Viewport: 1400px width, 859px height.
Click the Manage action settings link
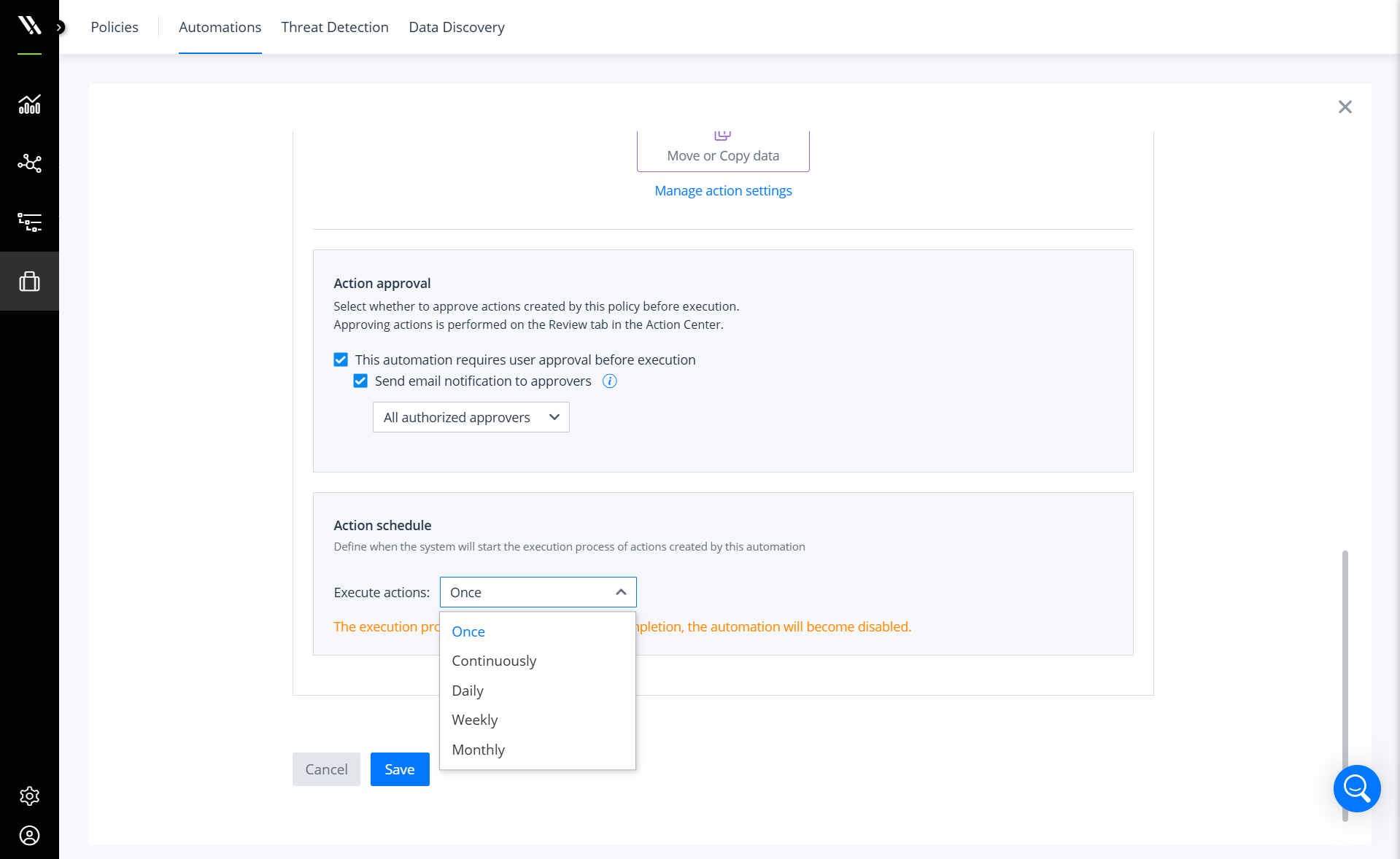click(722, 190)
